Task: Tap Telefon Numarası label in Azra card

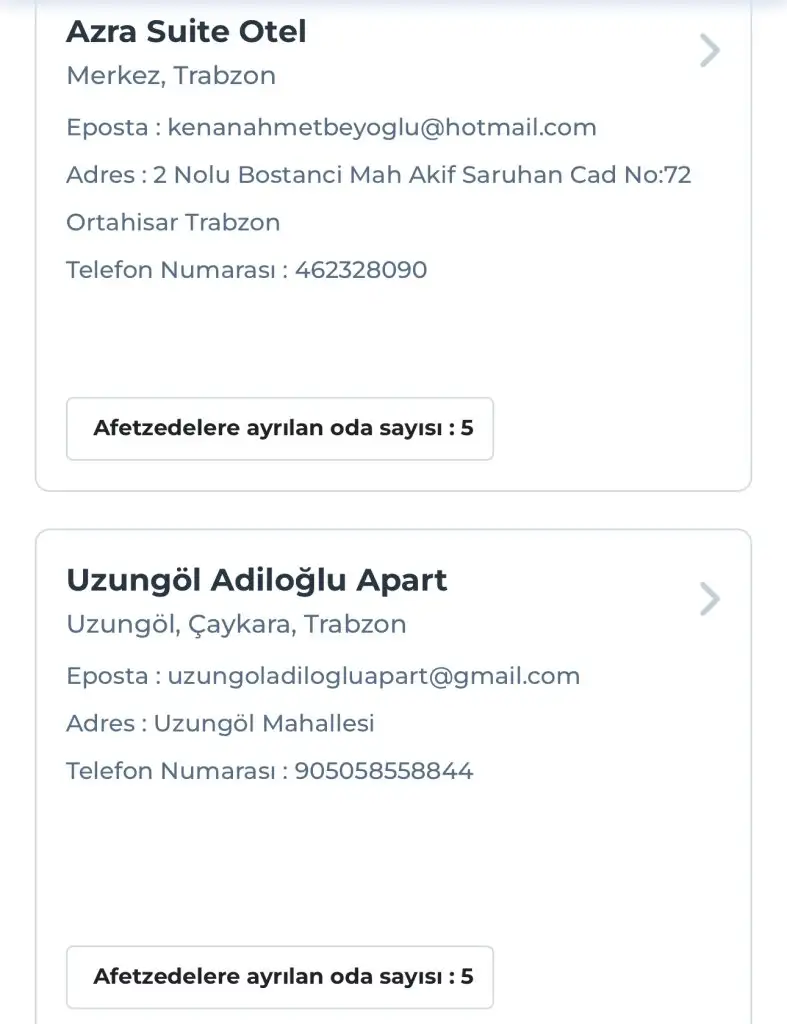Action: [x=170, y=270]
